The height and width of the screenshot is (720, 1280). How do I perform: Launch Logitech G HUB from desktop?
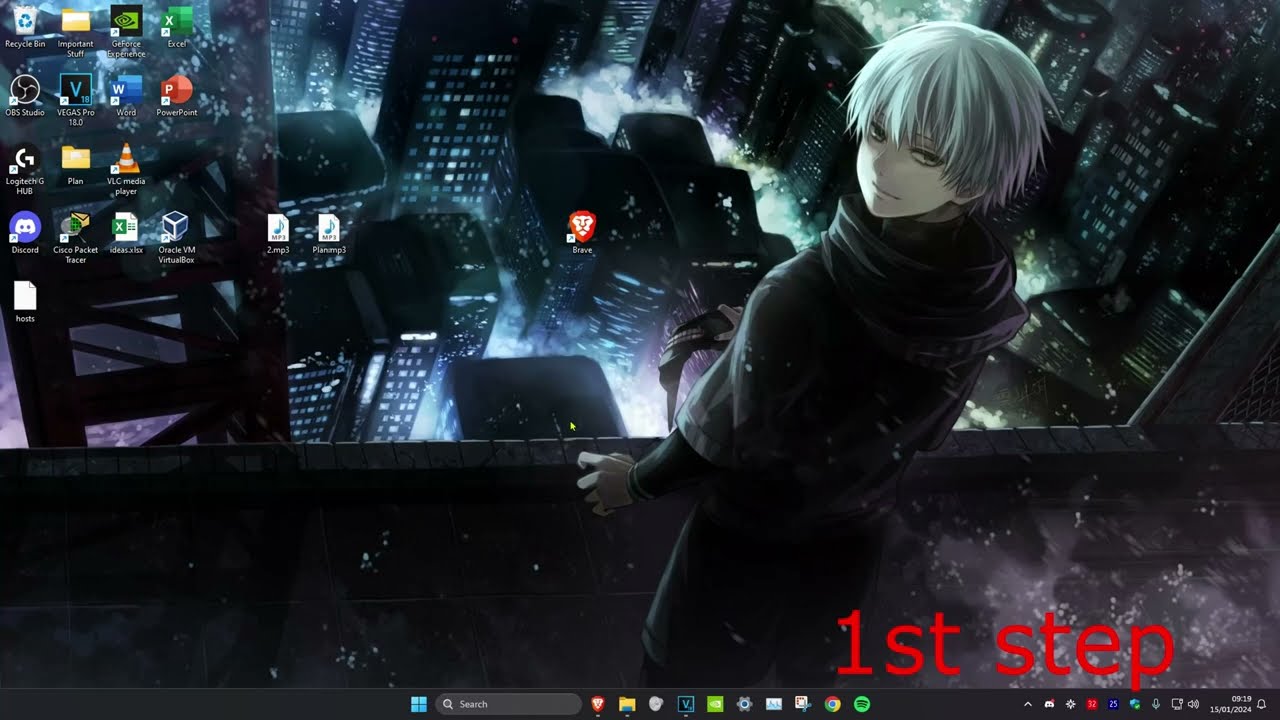25,169
